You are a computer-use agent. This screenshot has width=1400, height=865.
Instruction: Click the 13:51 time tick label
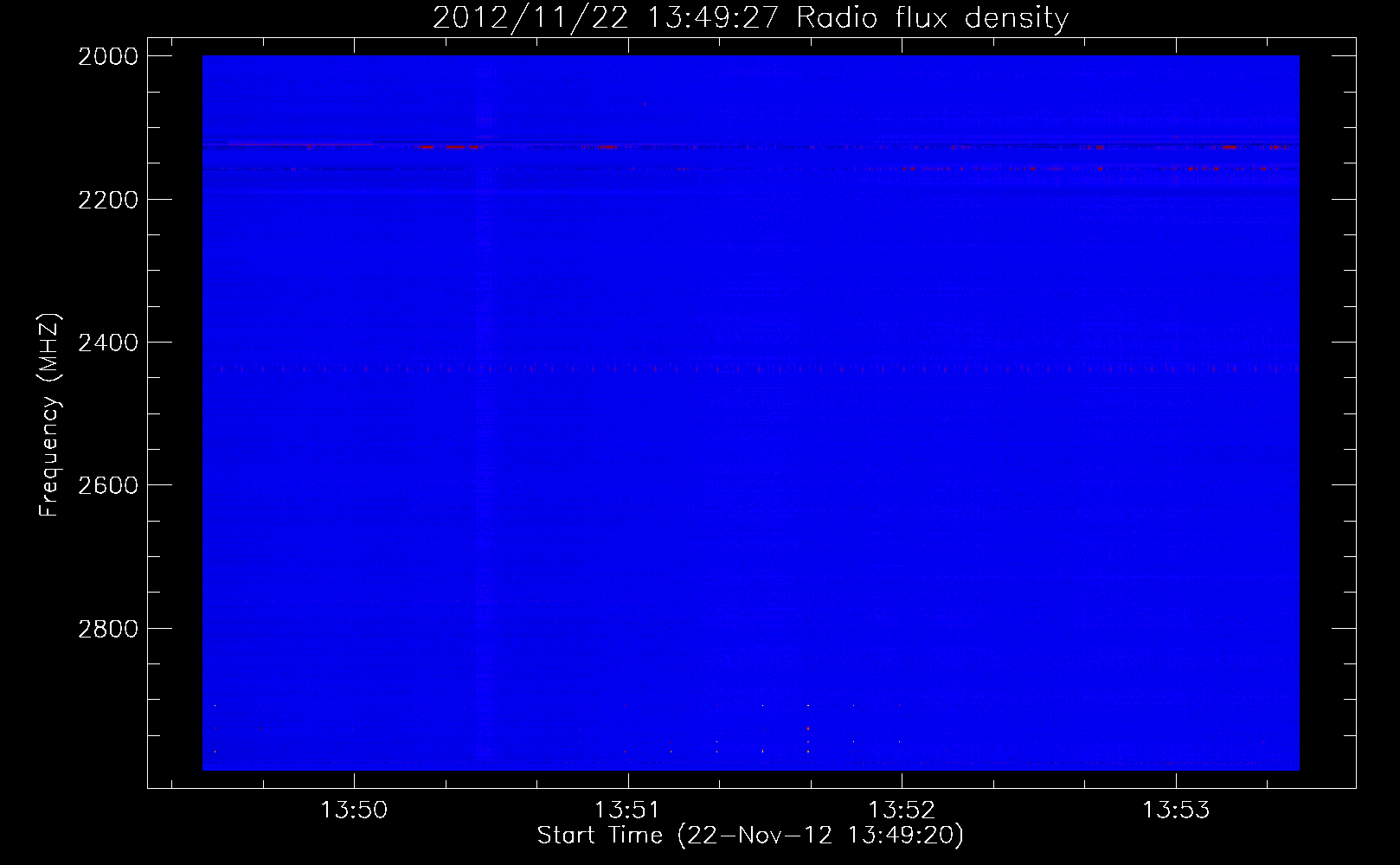[x=628, y=811]
